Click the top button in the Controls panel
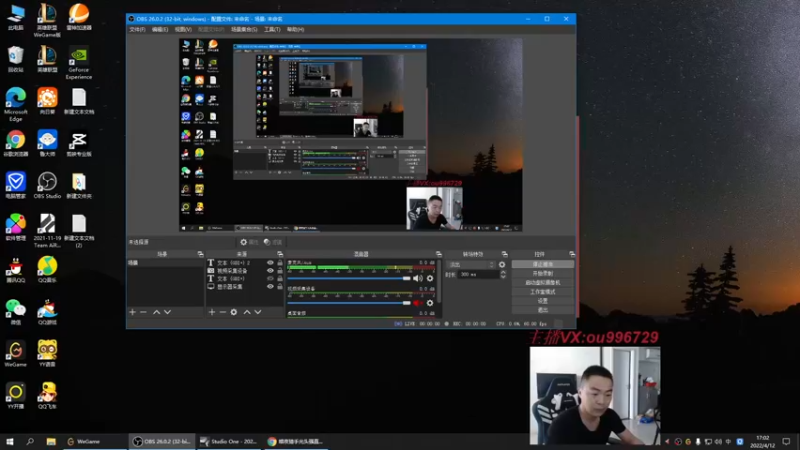Screen dimensions: 800x450 [542, 264]
